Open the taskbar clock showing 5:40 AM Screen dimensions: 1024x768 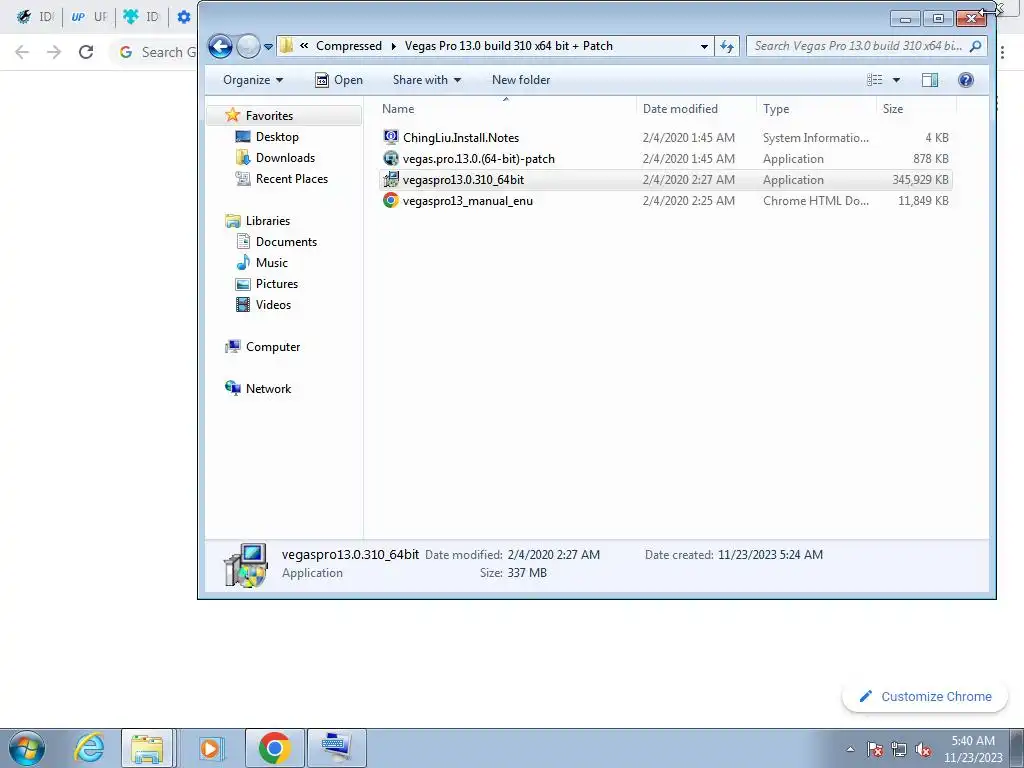tap(973, 749)
